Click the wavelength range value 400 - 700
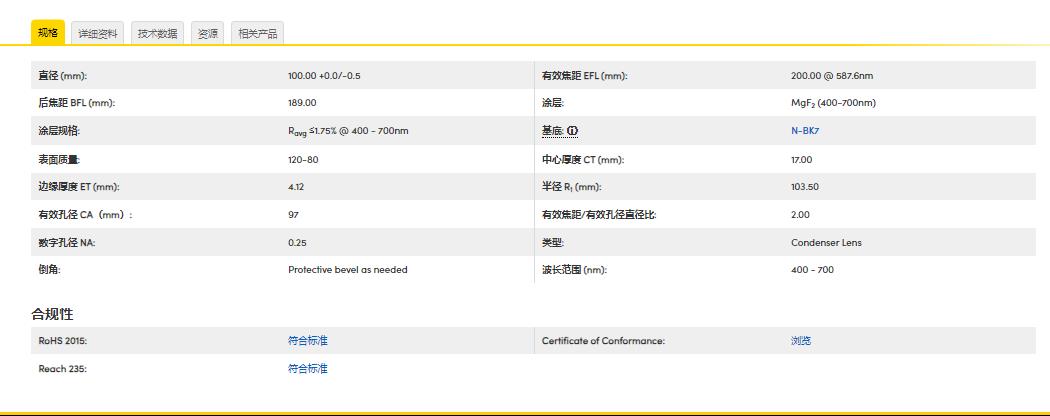This screenshot has height=416, width=1050. [x=812, y=269]
